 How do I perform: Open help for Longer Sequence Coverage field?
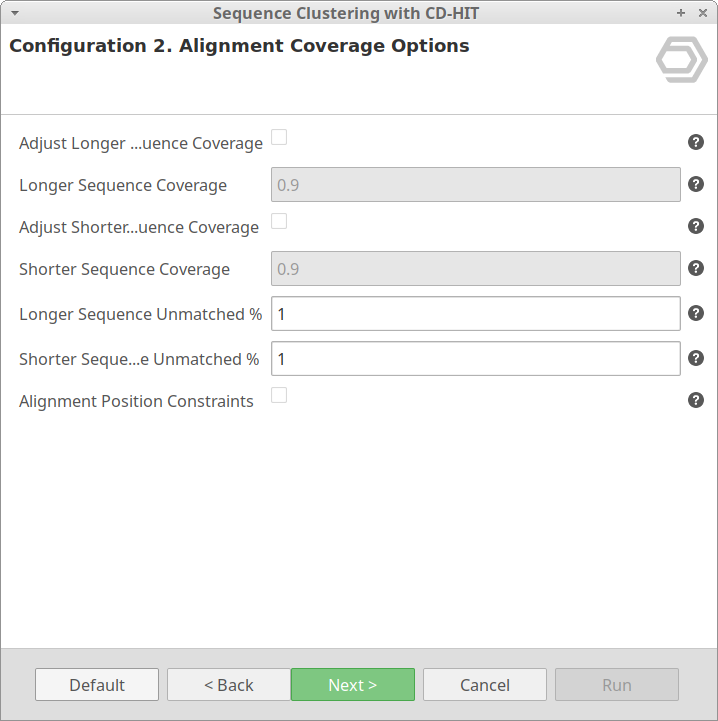pos(696,184)
